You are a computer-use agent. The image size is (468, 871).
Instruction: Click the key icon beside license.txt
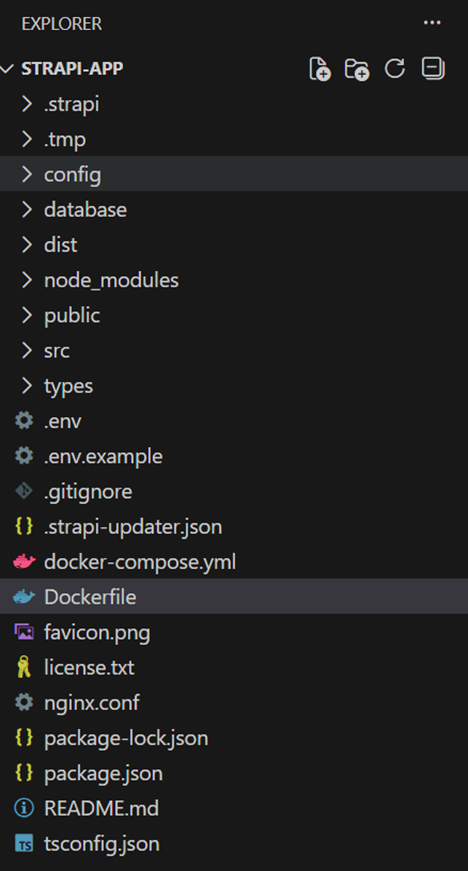point(23,667)
